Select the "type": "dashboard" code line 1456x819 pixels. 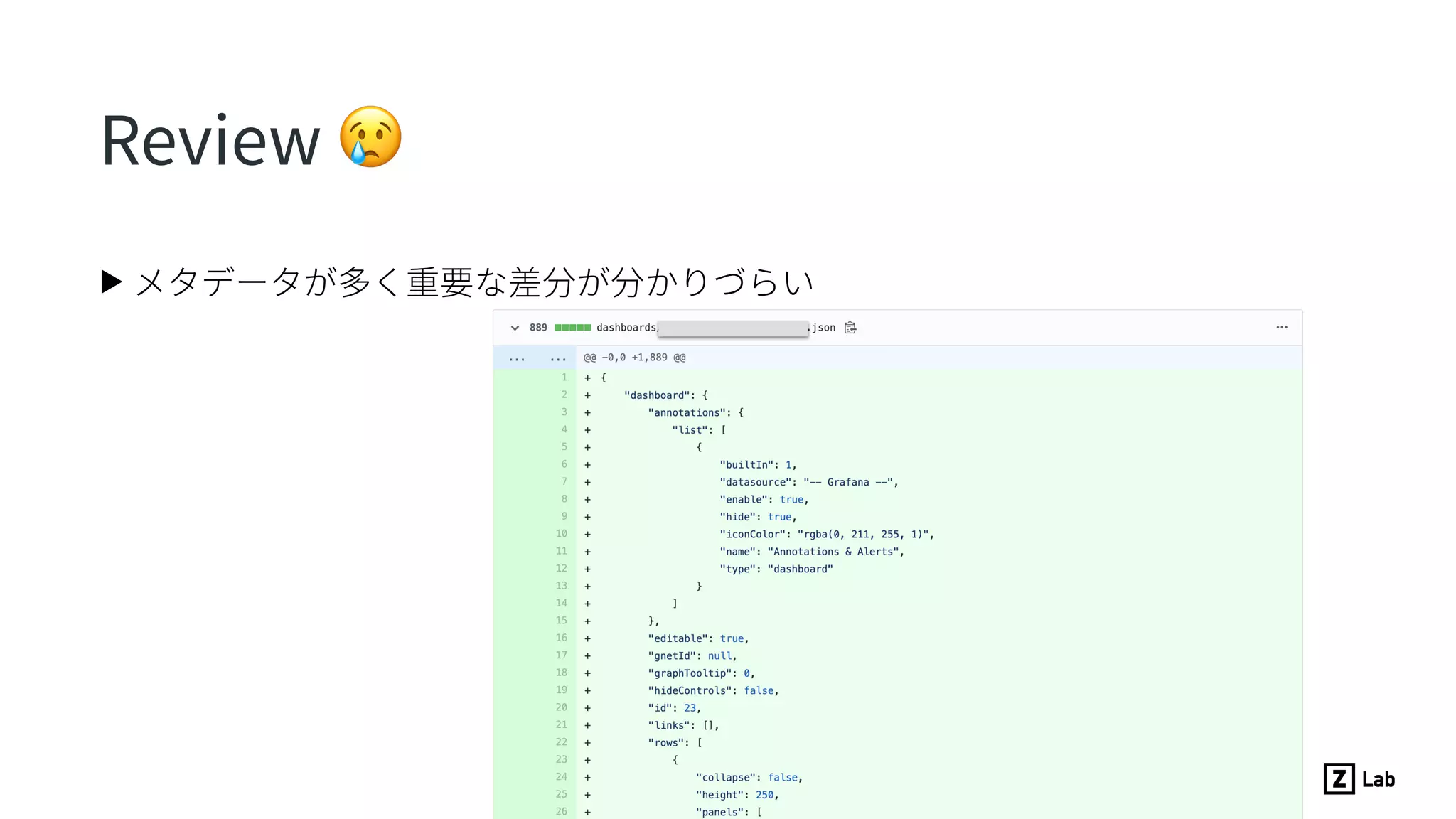coord(776,569)
